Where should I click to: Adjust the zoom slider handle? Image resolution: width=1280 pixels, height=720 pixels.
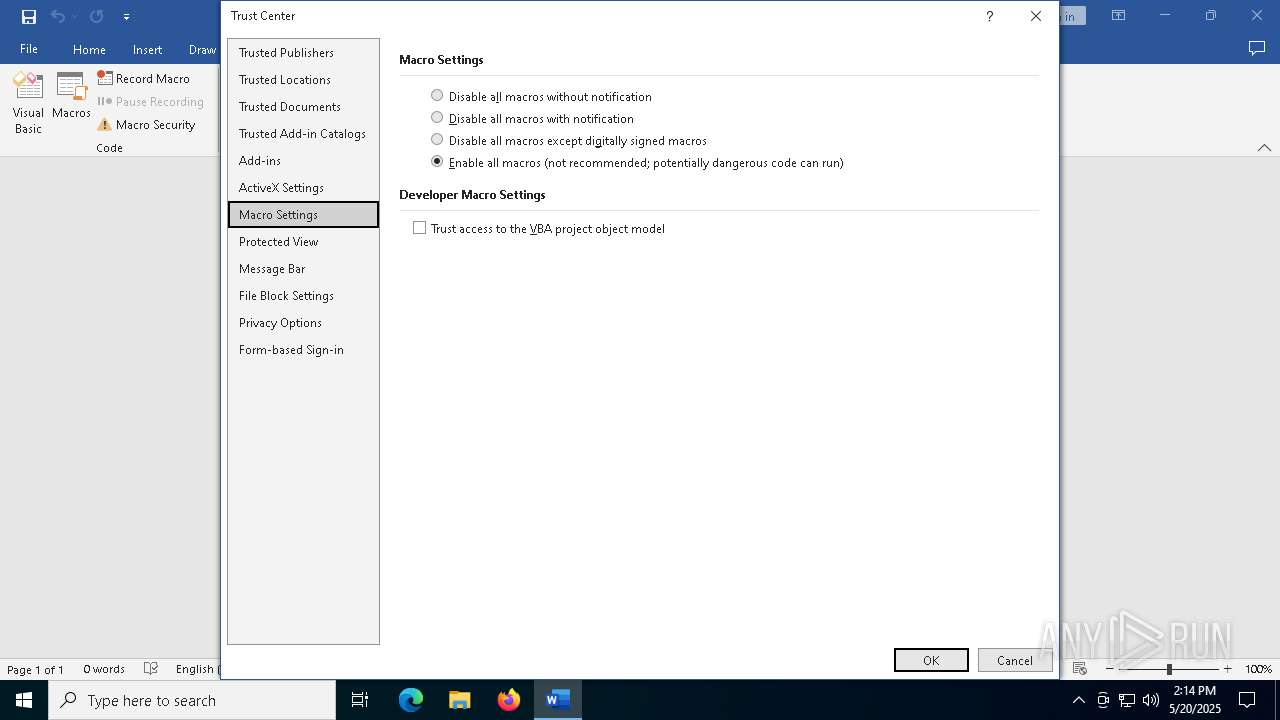[1169, 669]
